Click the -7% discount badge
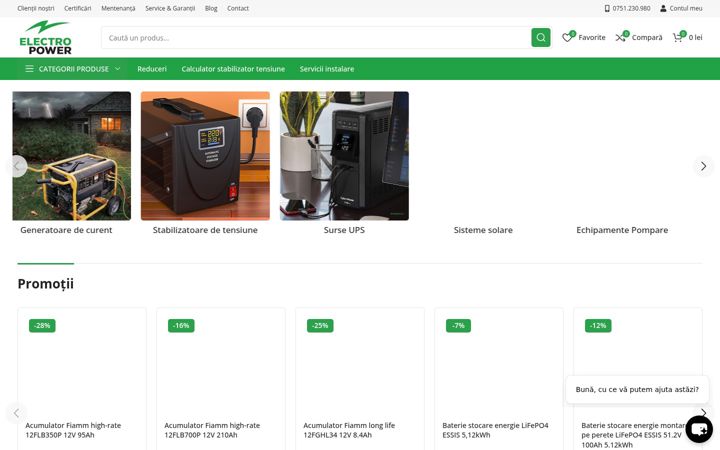 [x=458, y=326]
